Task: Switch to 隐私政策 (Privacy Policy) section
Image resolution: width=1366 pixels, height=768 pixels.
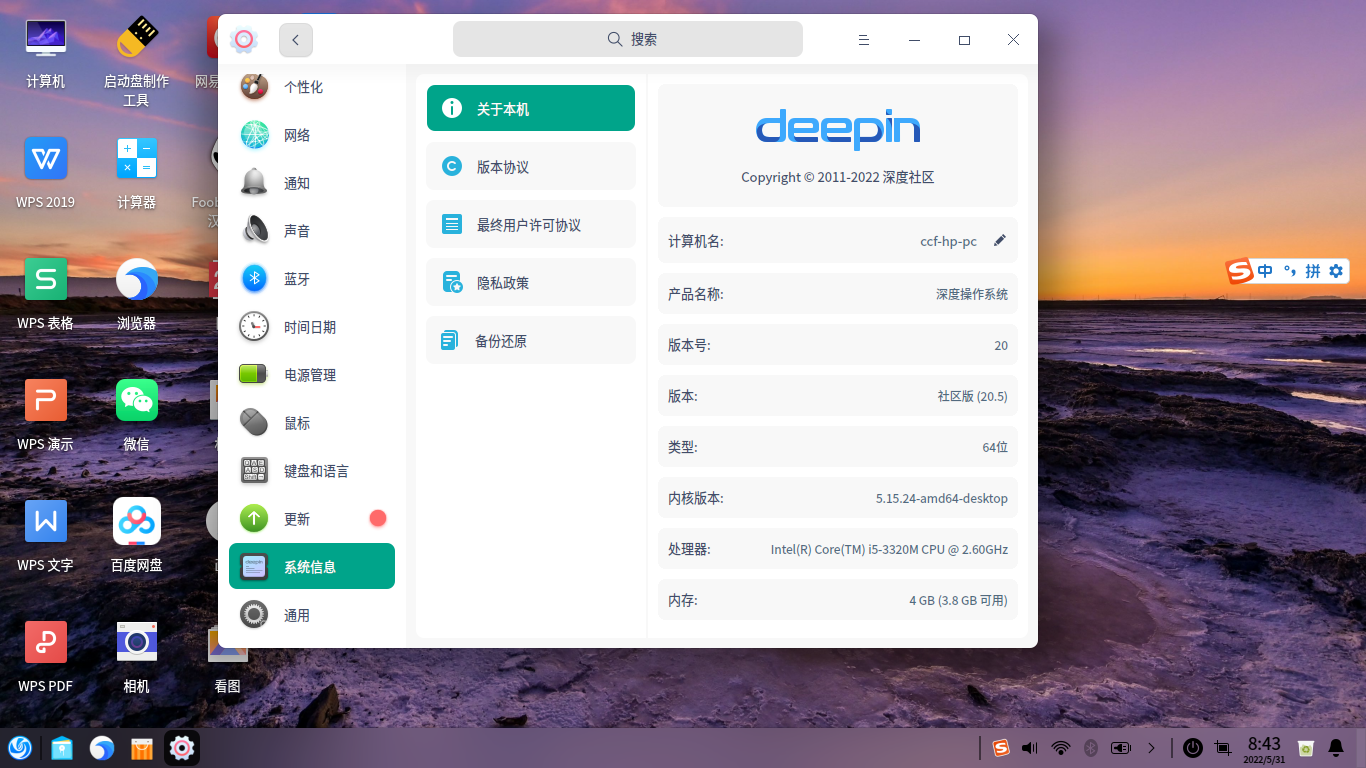Action: (x=530, y=282)
